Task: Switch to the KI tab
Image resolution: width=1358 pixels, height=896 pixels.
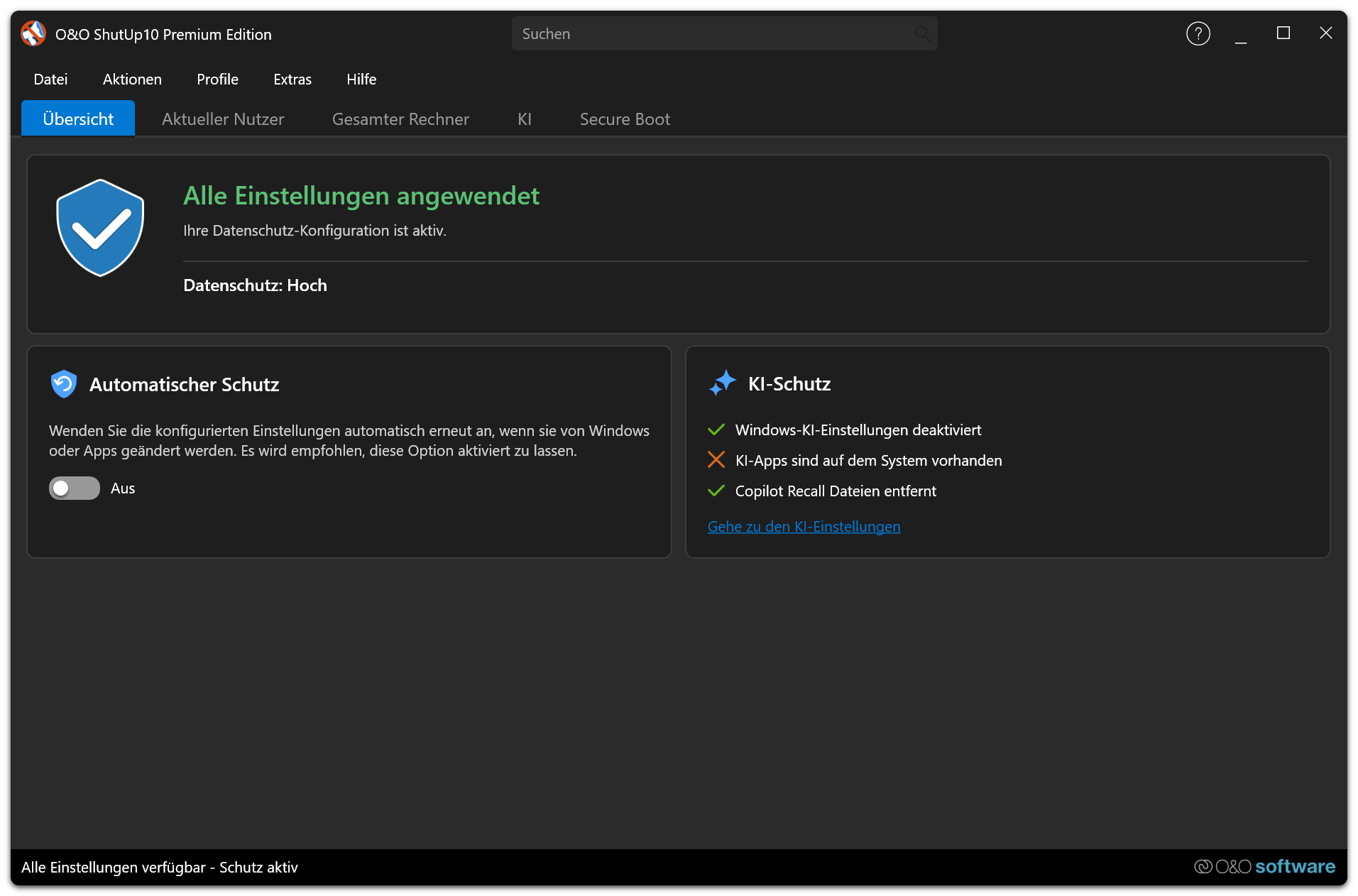Action: 525,119
